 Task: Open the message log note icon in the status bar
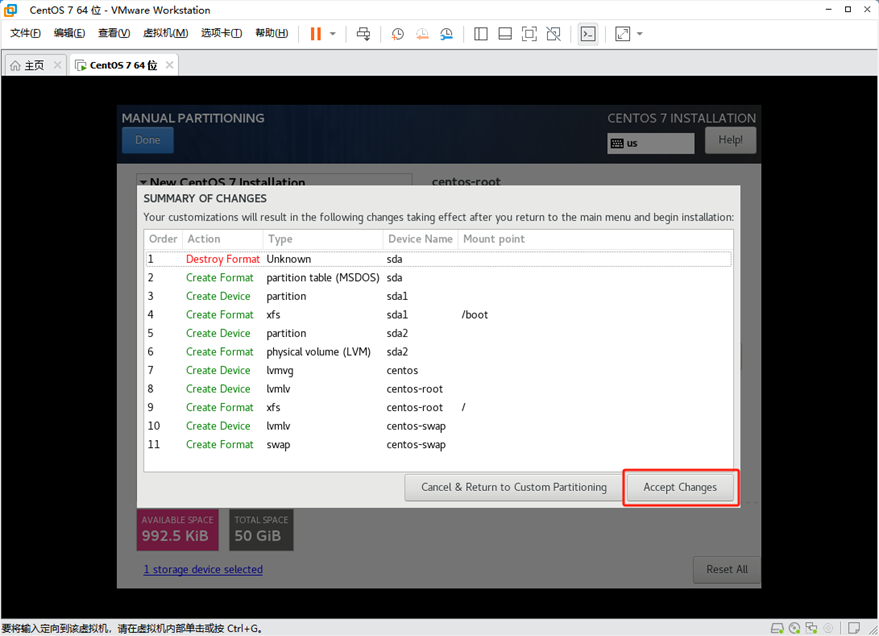[854, 628]
